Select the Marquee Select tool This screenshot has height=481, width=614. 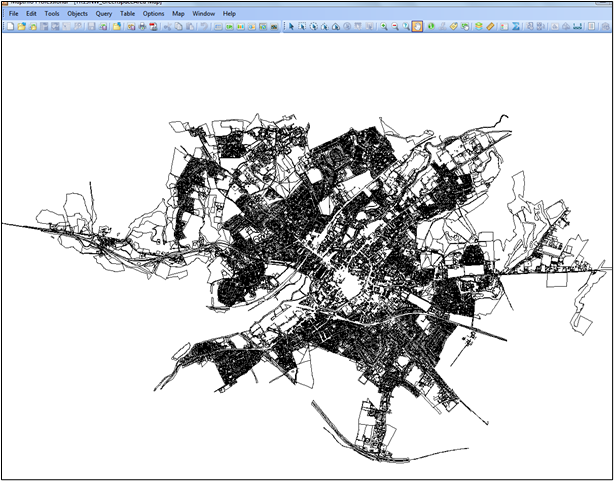(302, 27)
